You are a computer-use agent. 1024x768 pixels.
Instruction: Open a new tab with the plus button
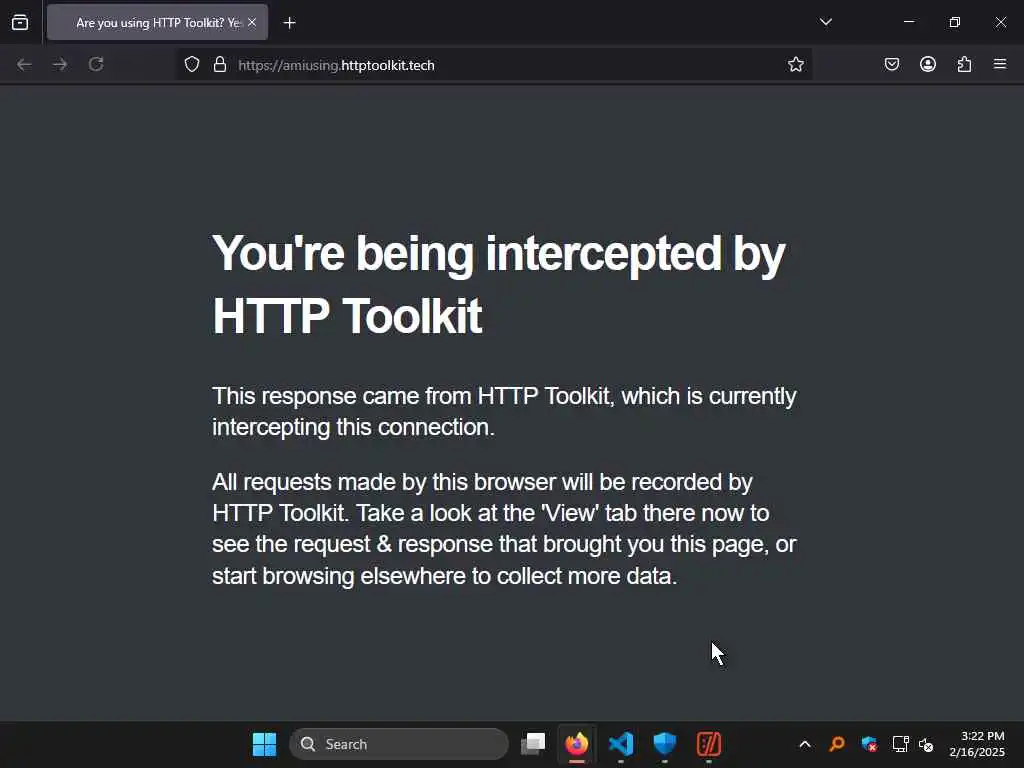[289, 23]
